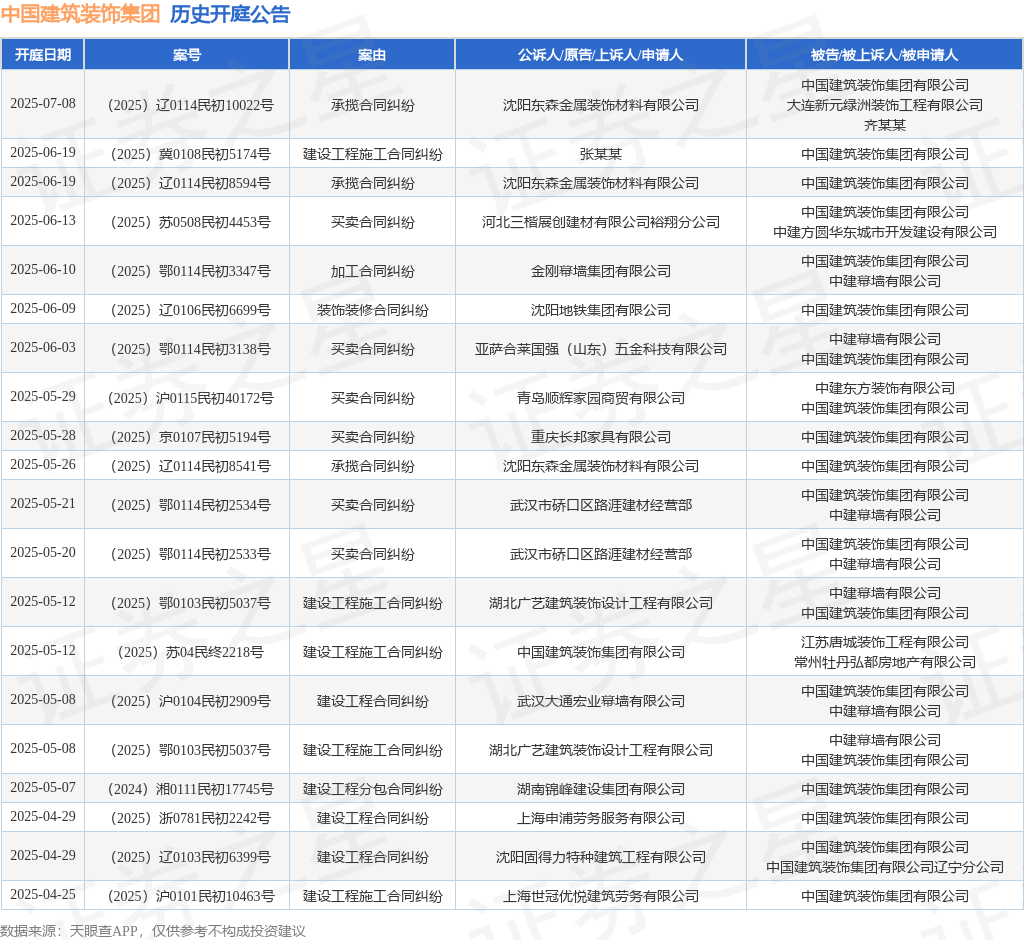Select case number (2025)苏0508民初4453号

(190, 222)
